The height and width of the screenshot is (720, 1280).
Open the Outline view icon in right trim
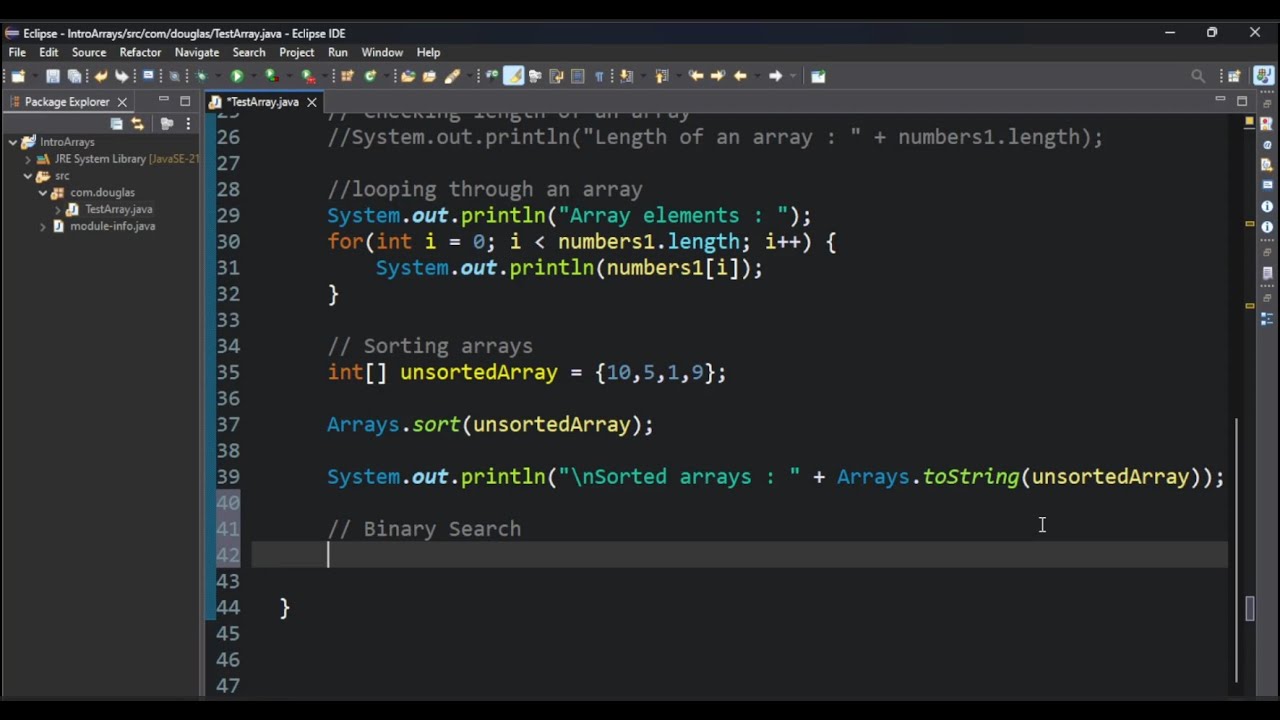point(1267,319)
